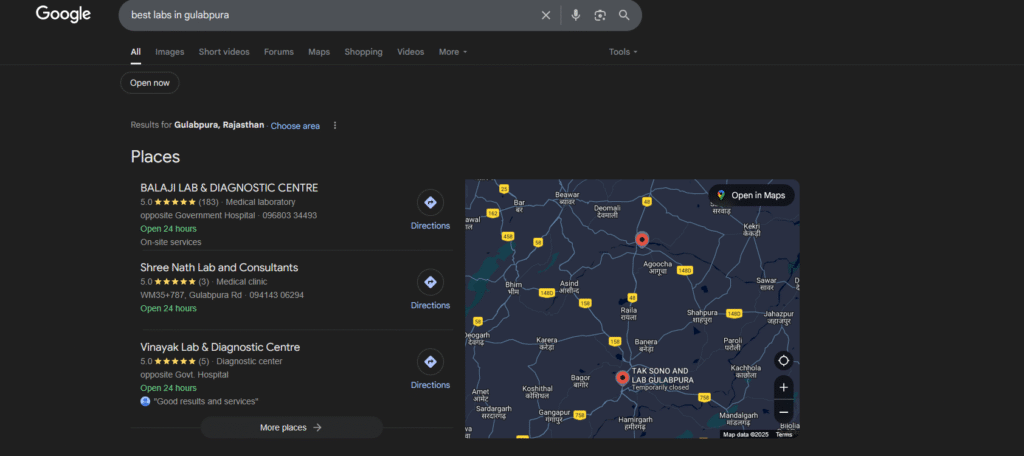
Task: Select the All search tab
Action: coord(135,52)
